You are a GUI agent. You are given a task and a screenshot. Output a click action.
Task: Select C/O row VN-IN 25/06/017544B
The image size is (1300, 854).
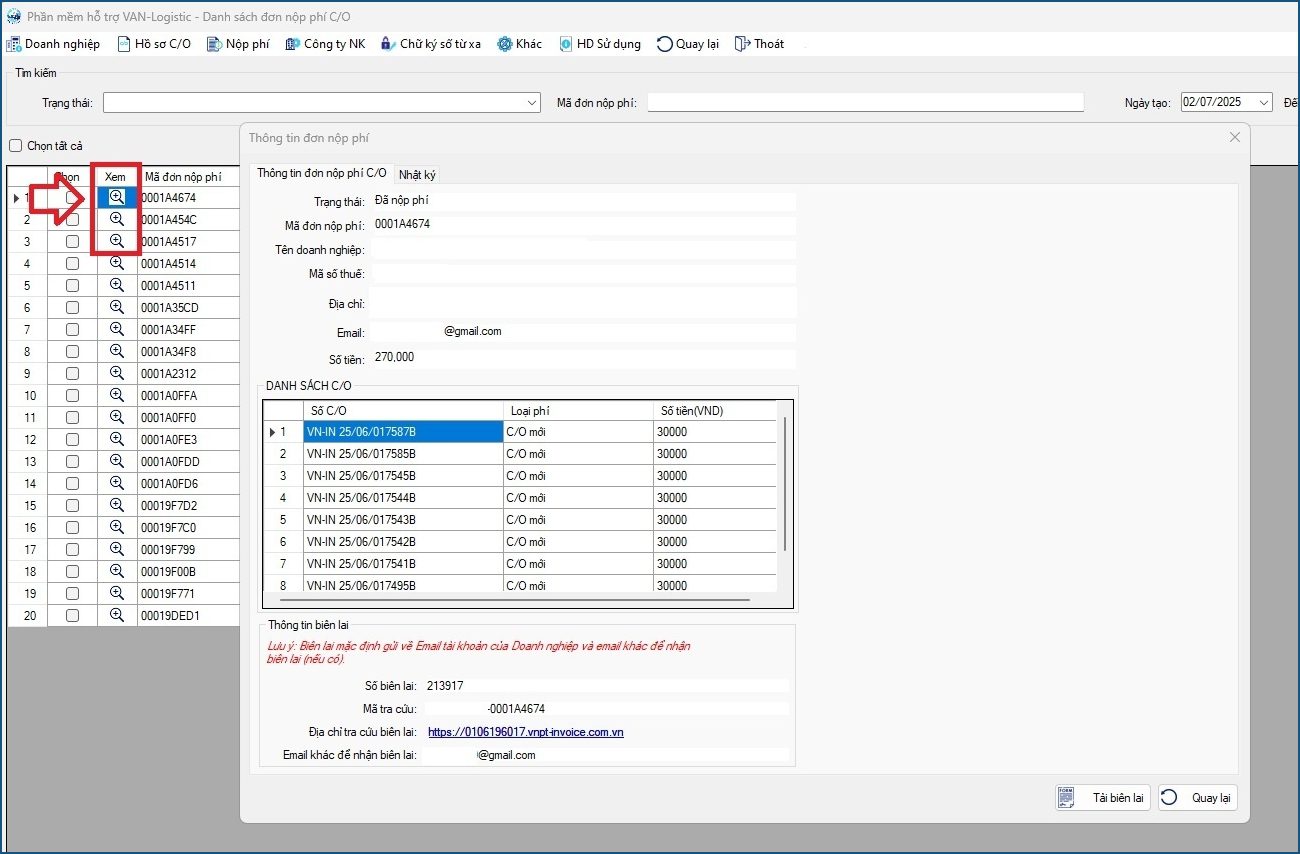(403, 498)
